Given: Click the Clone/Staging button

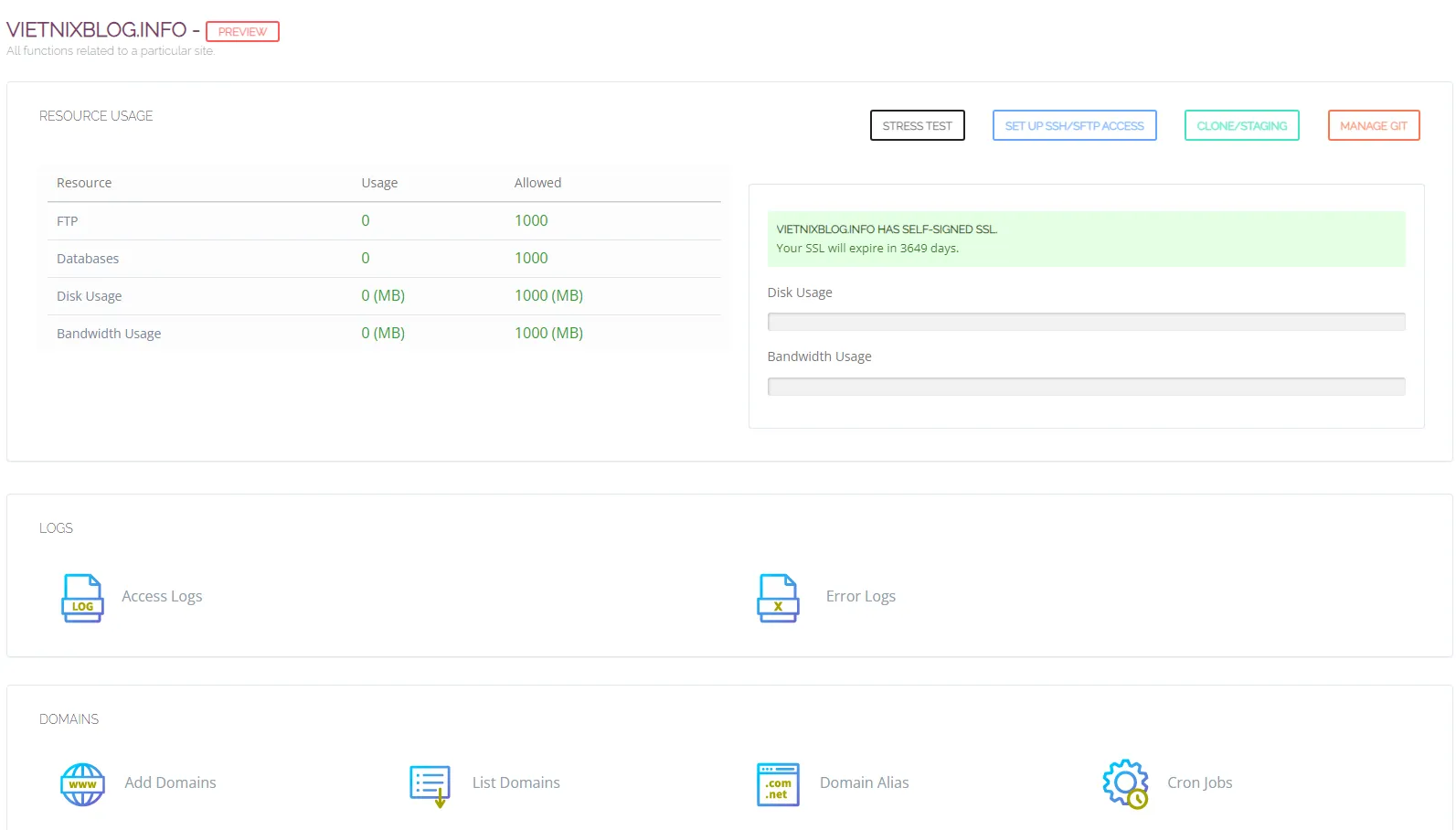Looking at the screenshot, I should coord(1242,125).
